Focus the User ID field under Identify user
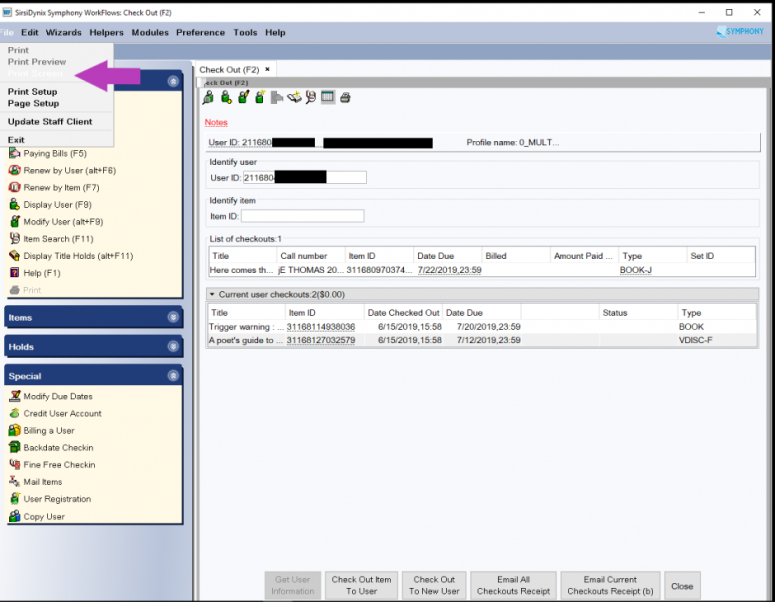This screenshot has height=602, width=775. pos(304,177)
